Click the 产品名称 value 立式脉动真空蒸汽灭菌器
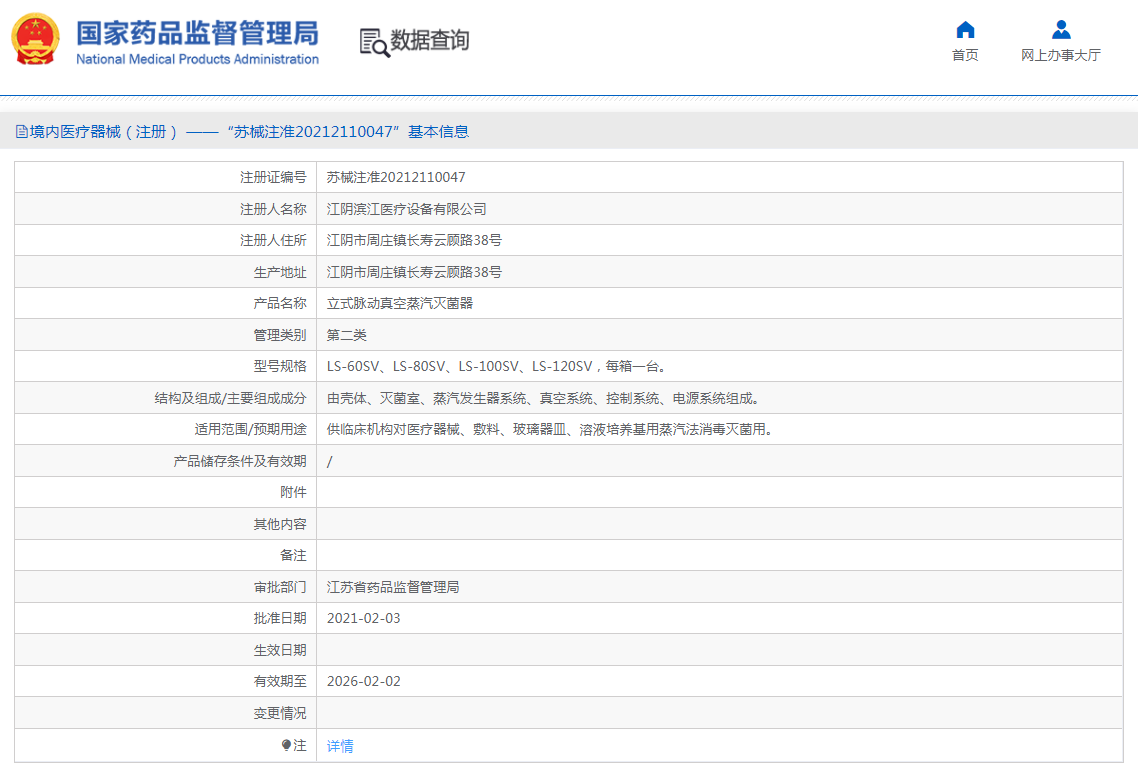Screen dimensions: 1138x769 click(x=398, y=302)
